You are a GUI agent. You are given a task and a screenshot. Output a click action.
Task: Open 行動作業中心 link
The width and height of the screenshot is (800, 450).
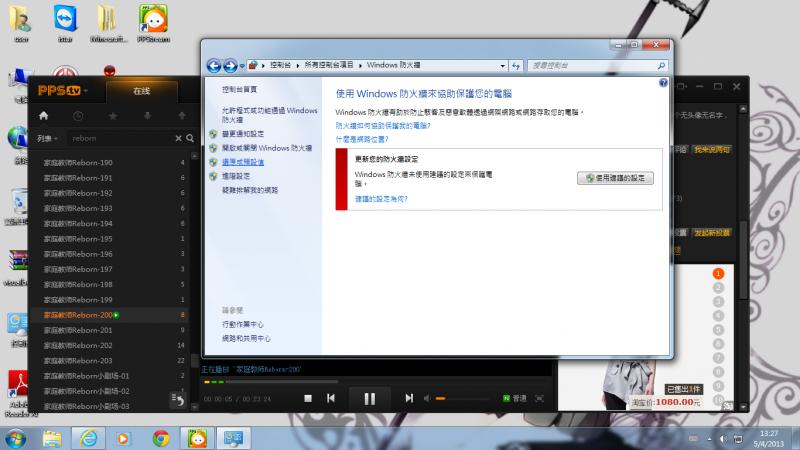point(243,324)
